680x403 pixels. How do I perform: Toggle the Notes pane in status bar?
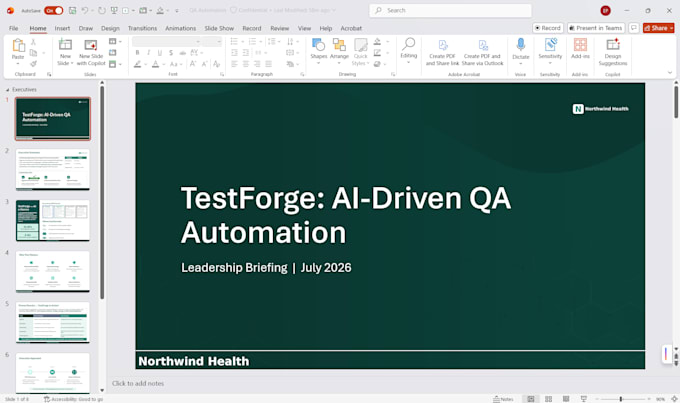point(503,399)
